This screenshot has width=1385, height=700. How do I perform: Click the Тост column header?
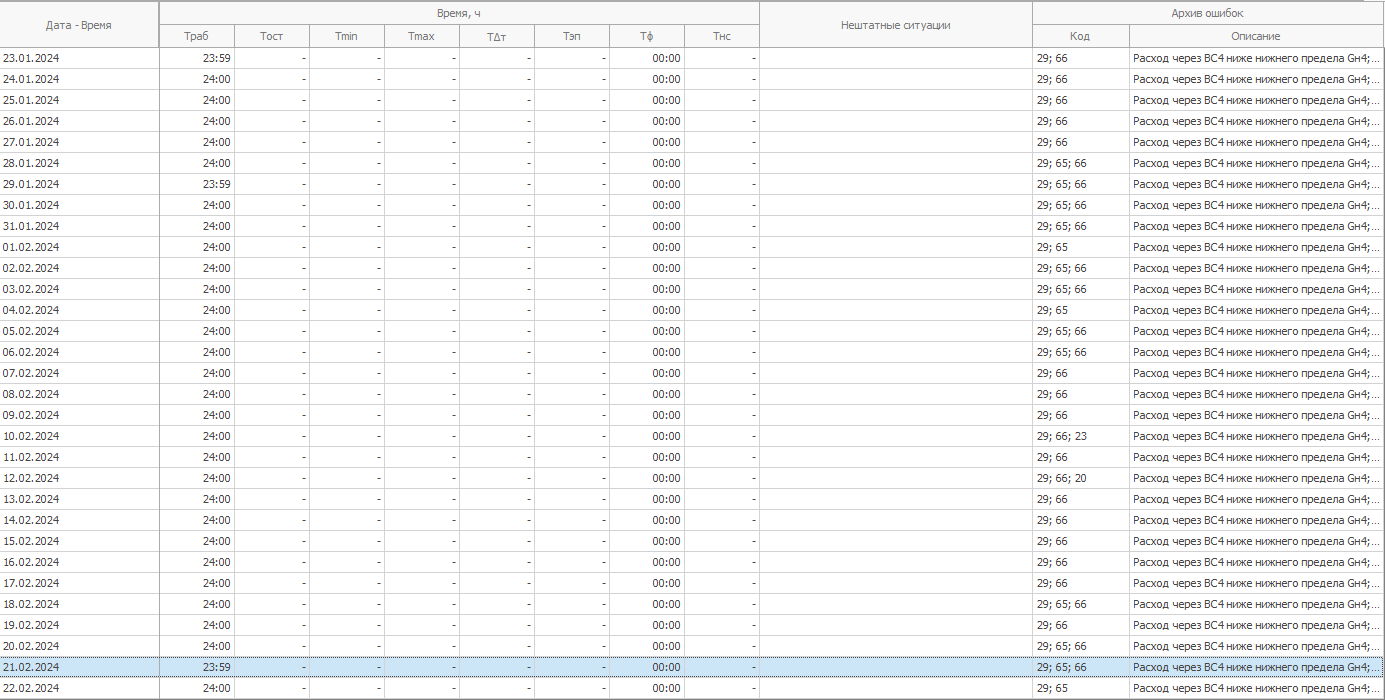point(272,36)
